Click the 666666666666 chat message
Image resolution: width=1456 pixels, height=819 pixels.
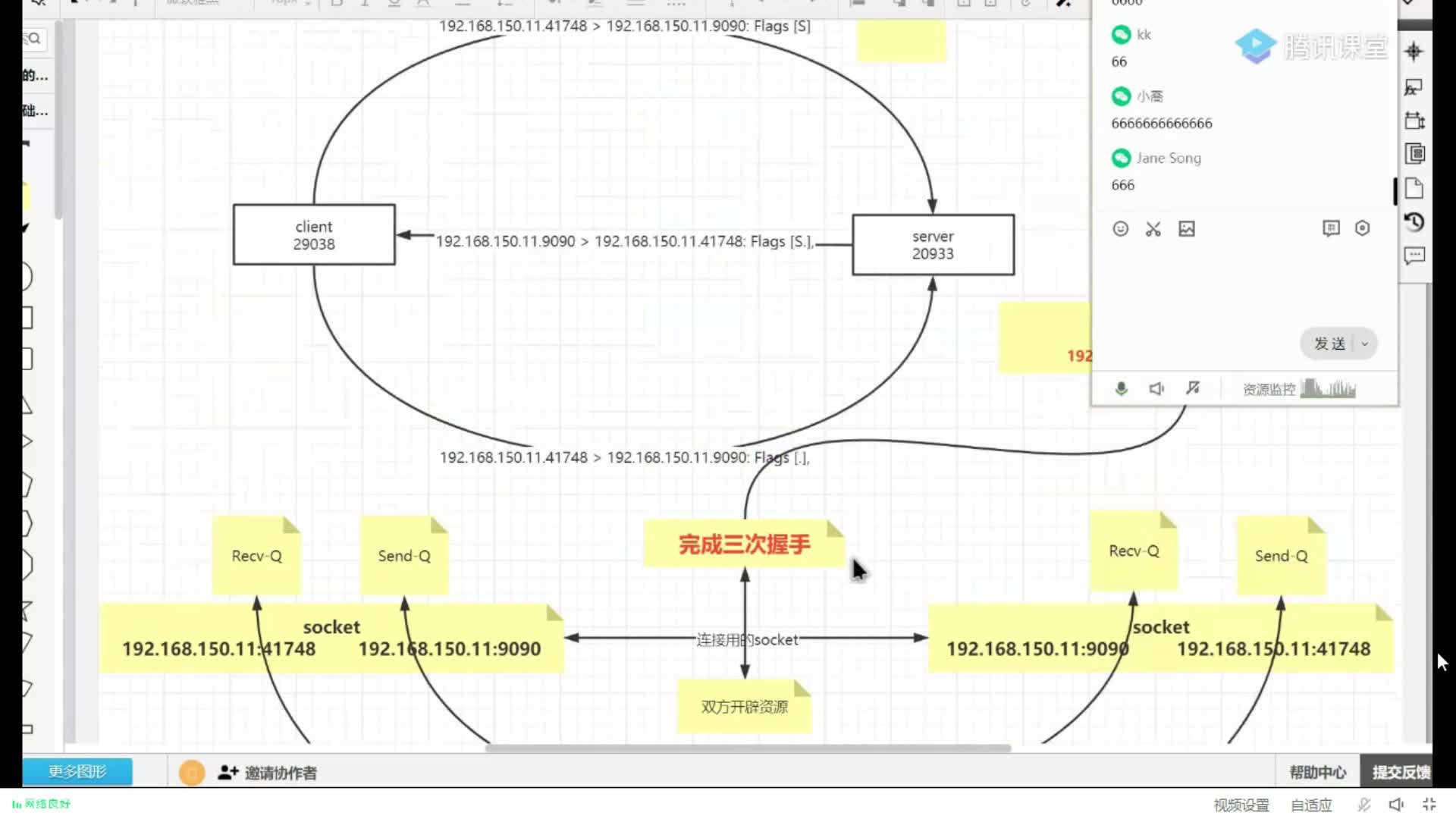1162,124
